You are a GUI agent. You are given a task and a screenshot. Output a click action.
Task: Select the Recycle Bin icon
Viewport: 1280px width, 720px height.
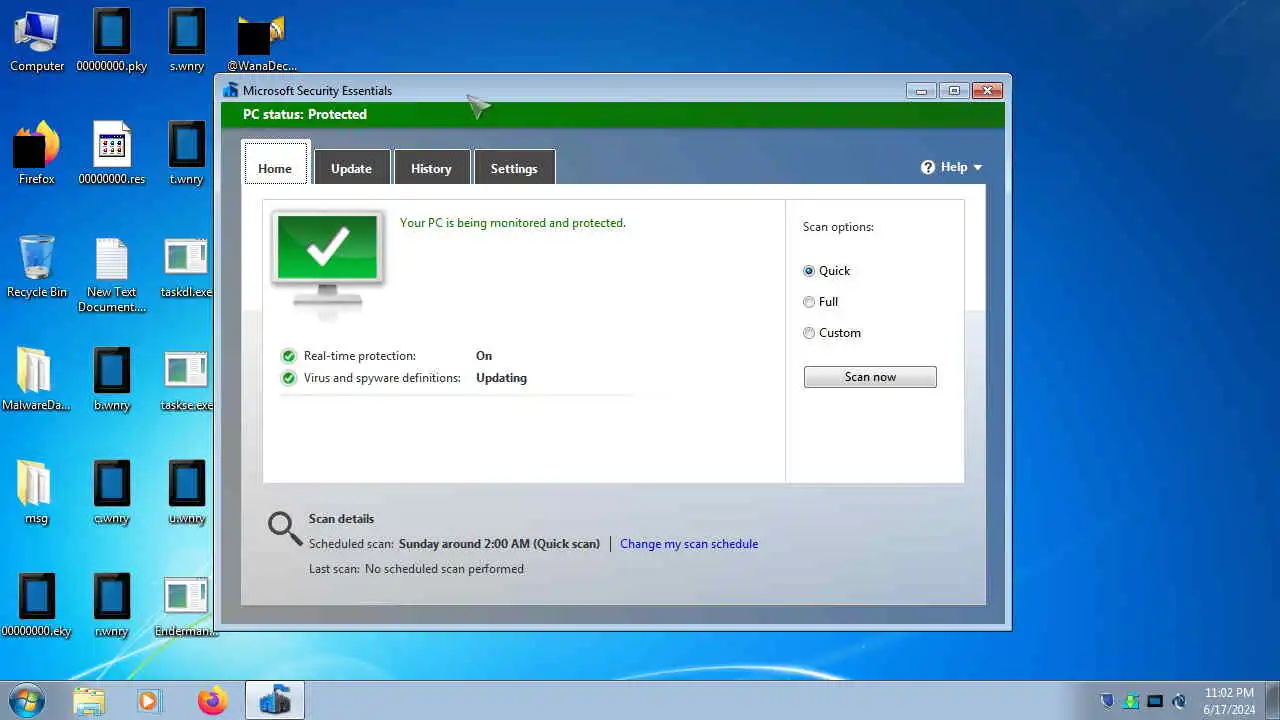click(37, 267)
